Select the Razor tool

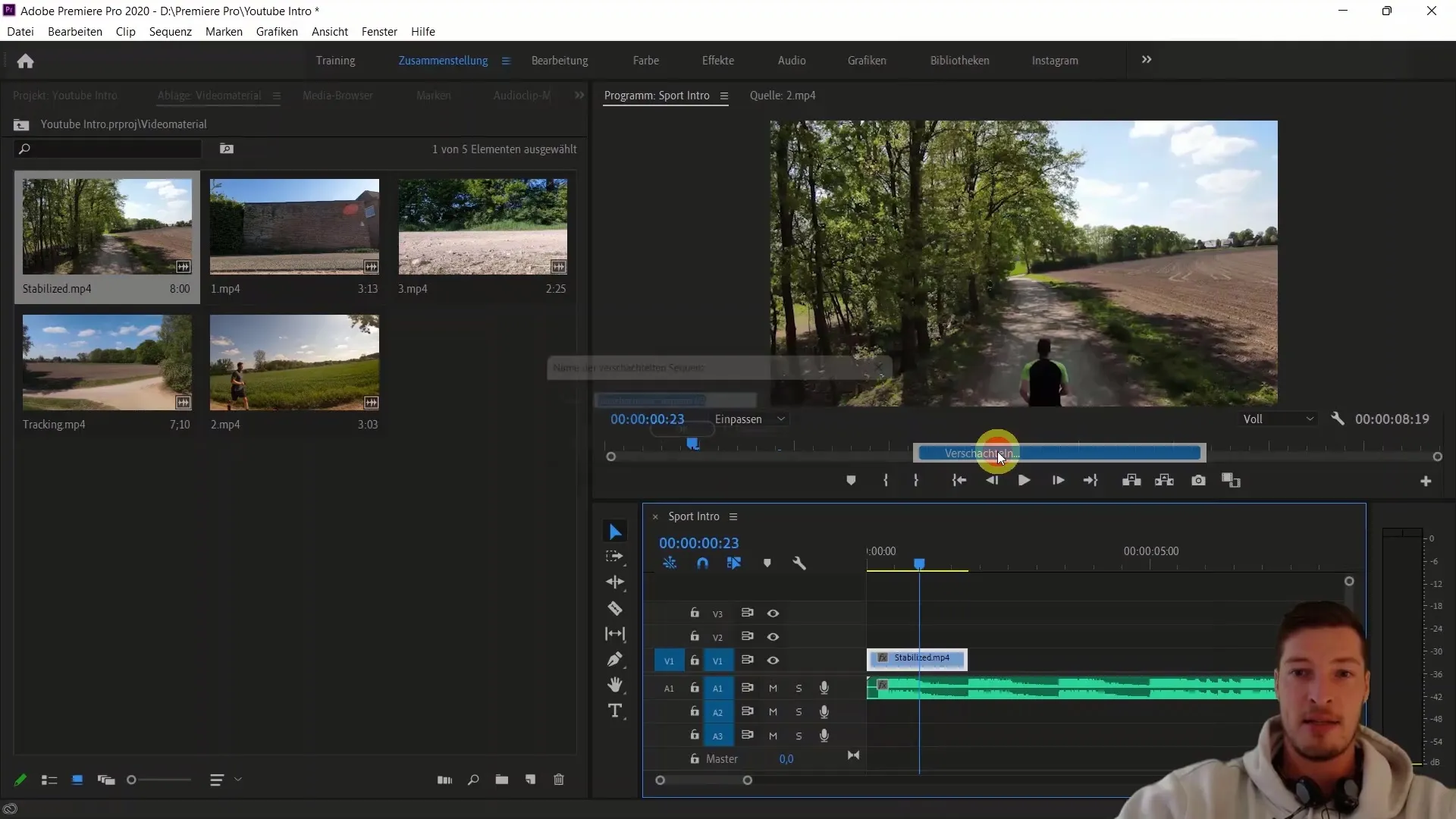pyautogui.click(x=615, y=608)
